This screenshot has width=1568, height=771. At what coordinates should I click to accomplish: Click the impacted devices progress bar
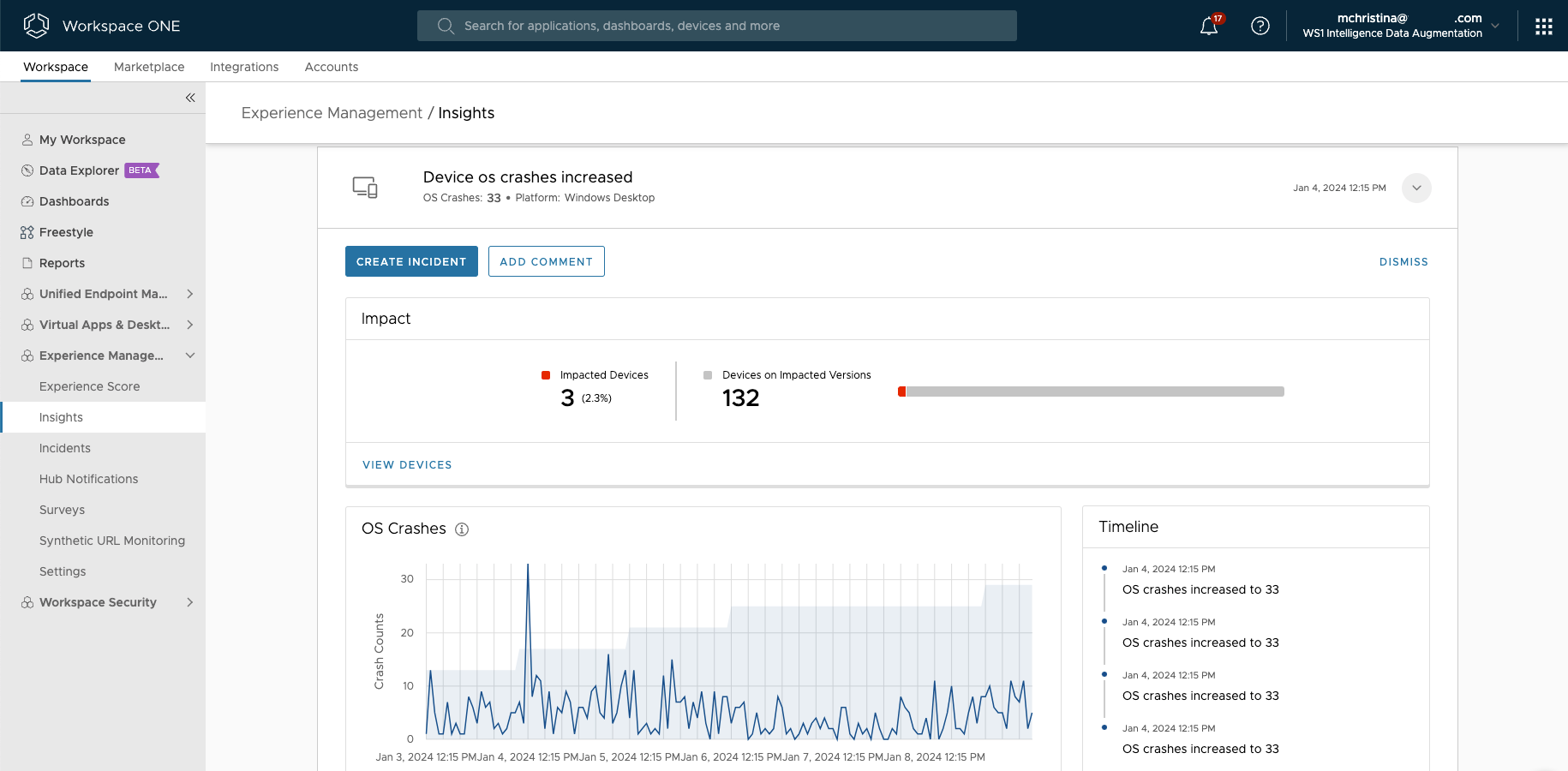pyautogui.click(x=1091, y=391)
